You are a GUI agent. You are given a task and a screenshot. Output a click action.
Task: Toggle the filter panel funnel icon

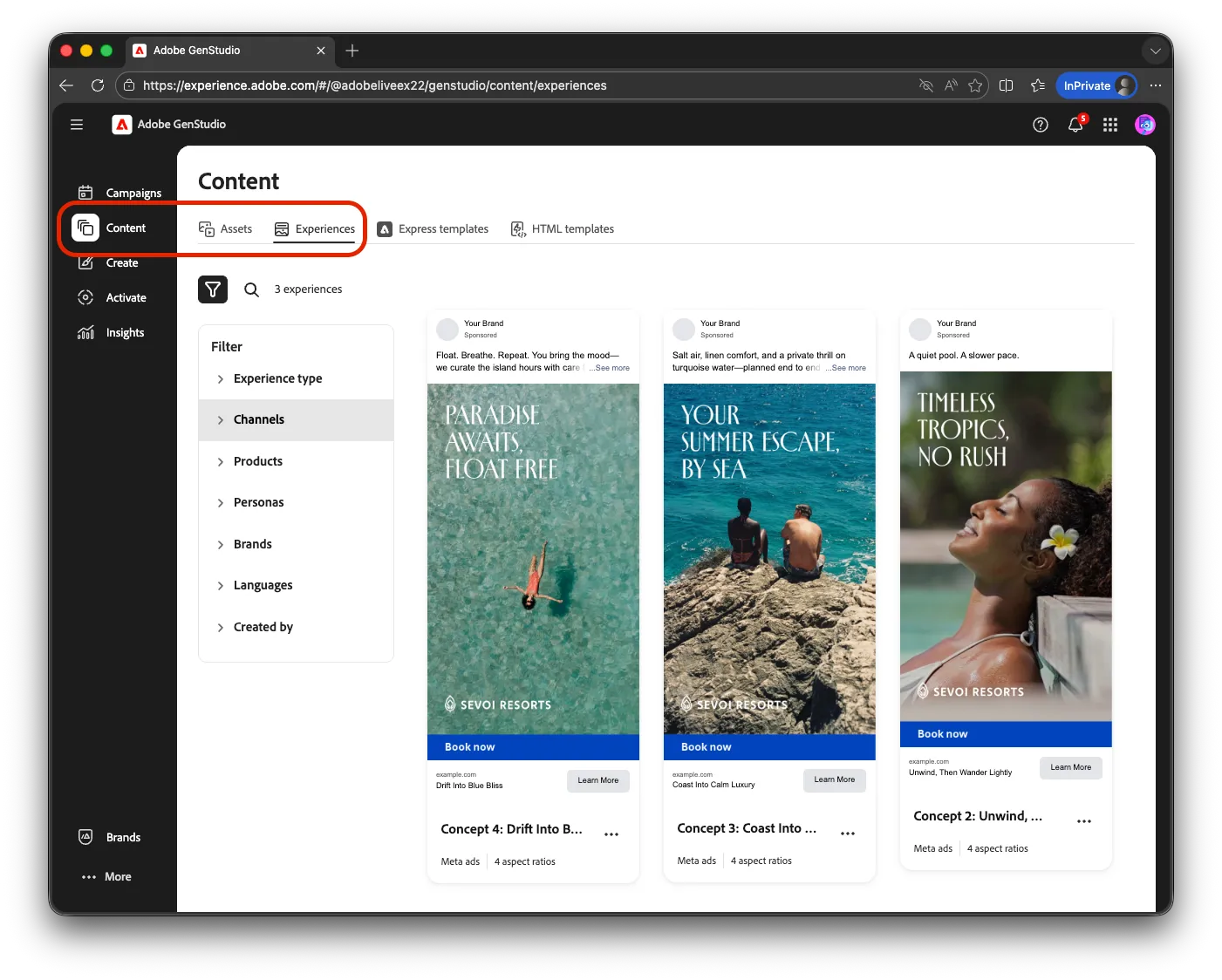213,289
